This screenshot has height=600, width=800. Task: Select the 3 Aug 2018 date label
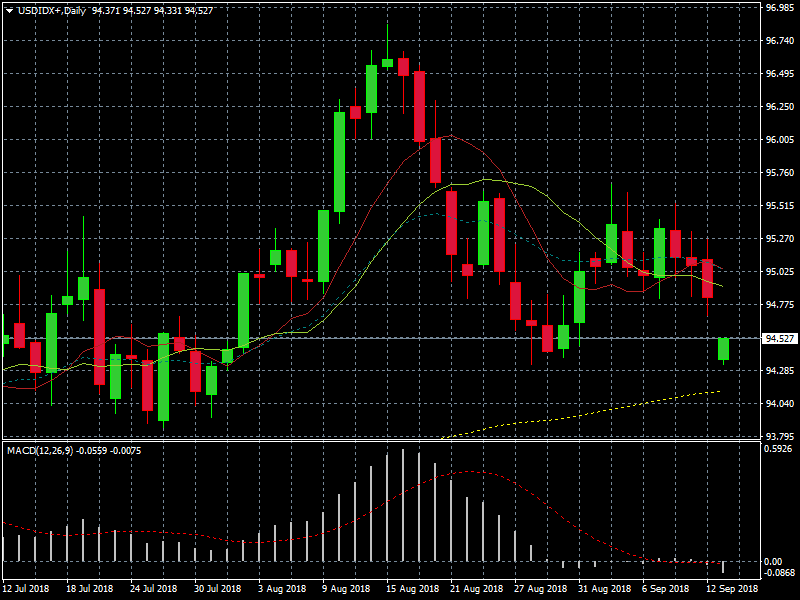coord(282,590)
